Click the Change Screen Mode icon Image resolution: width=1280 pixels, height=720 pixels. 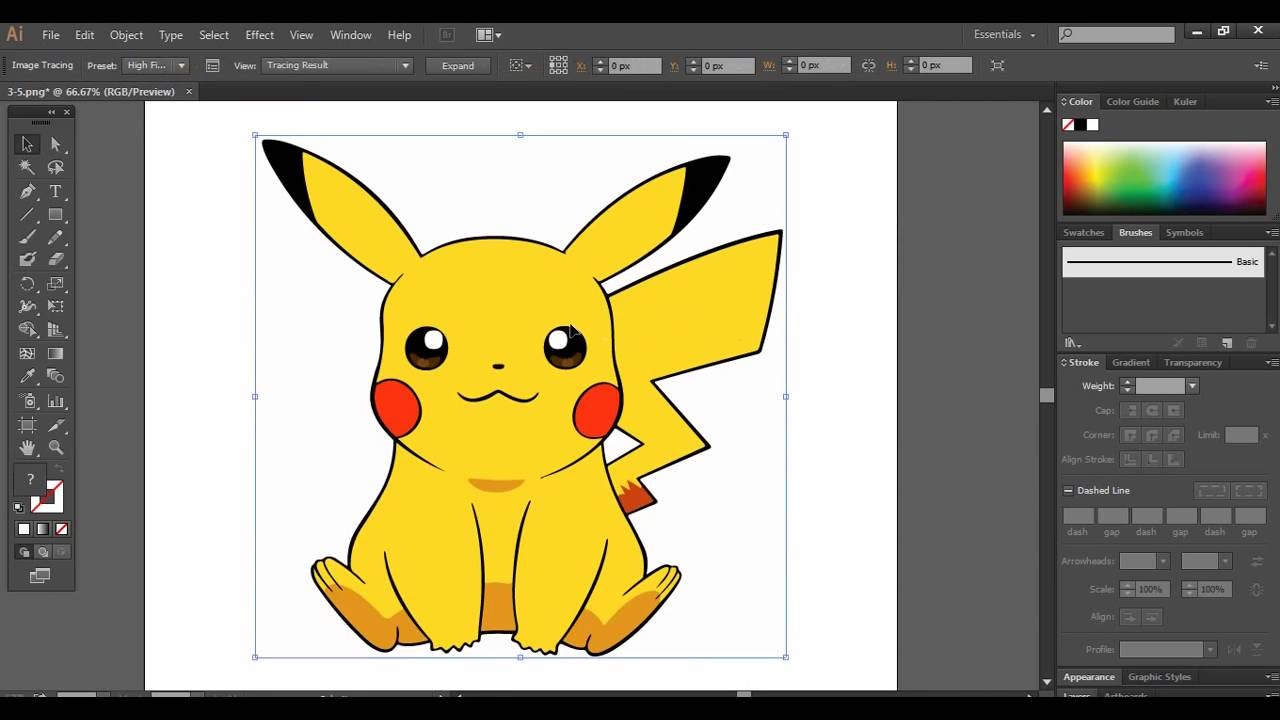[x=40, y=576]
